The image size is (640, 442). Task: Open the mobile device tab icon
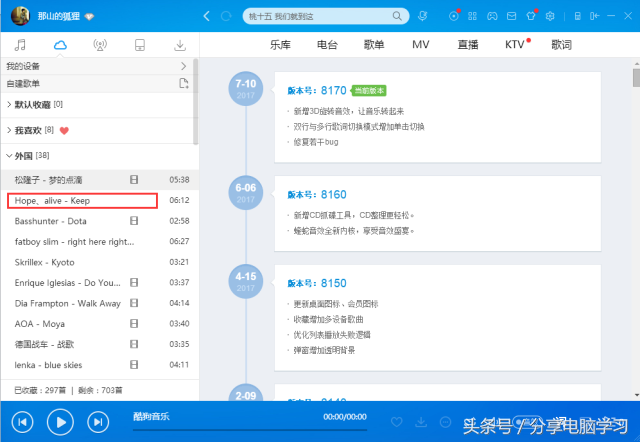140,45
